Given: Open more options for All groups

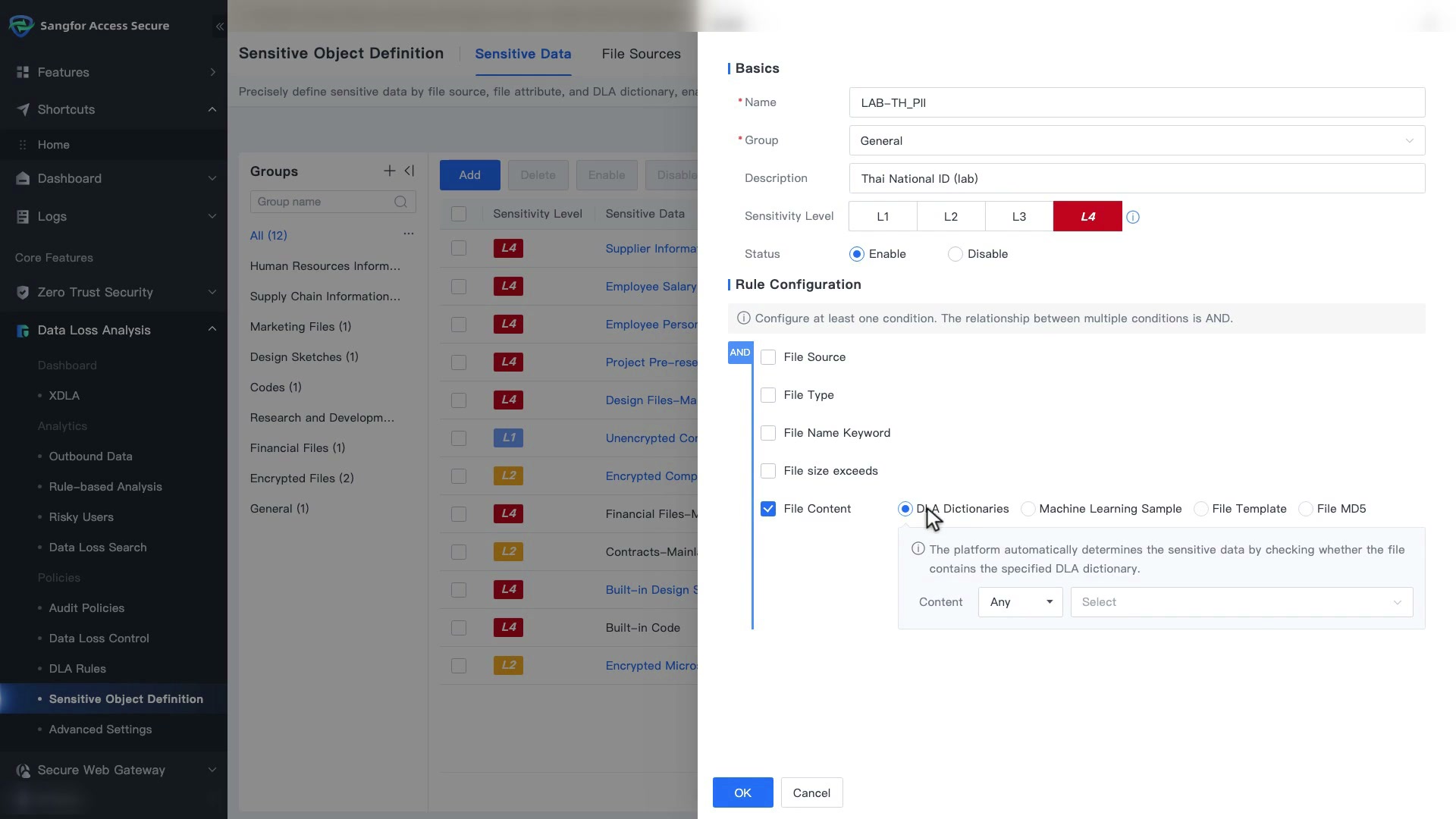Looking at the screenshot, I should pos(409,234).
